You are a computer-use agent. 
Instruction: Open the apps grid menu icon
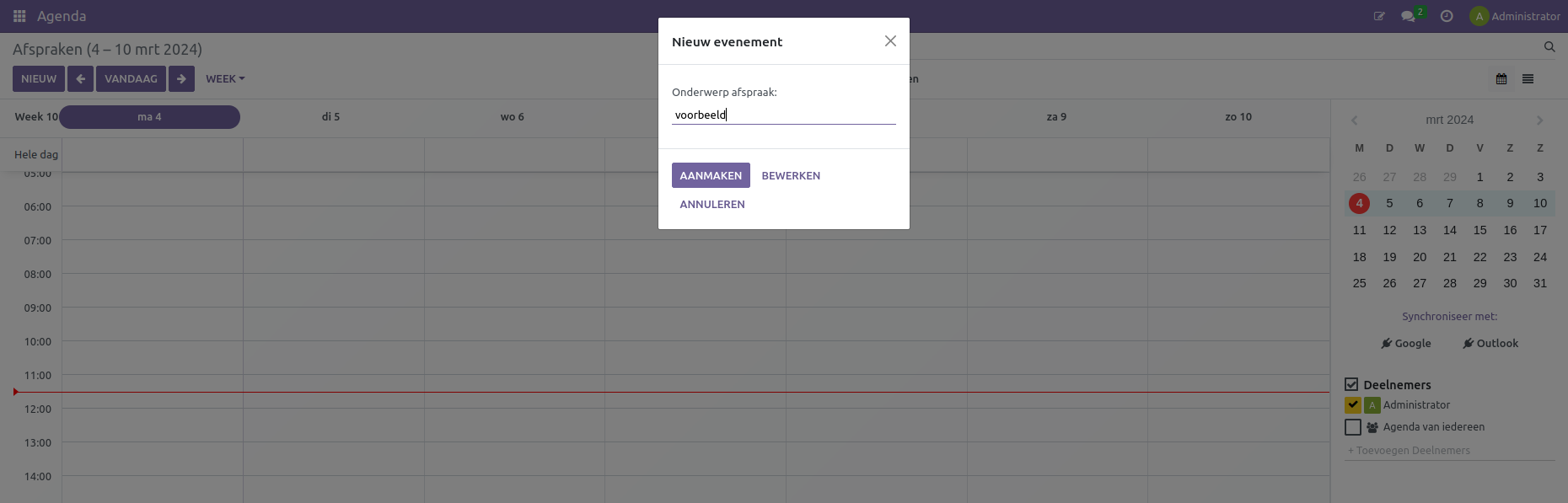coord(19,16)
